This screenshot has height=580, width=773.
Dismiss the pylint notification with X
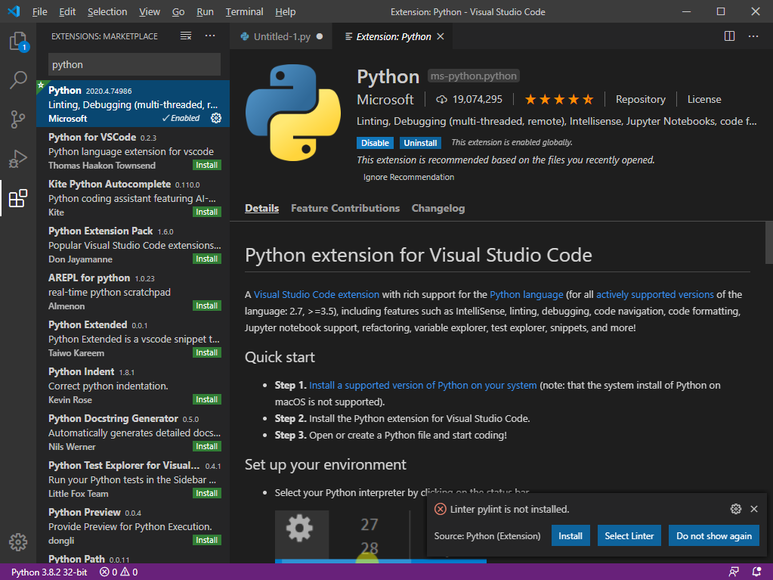(754, 509)
